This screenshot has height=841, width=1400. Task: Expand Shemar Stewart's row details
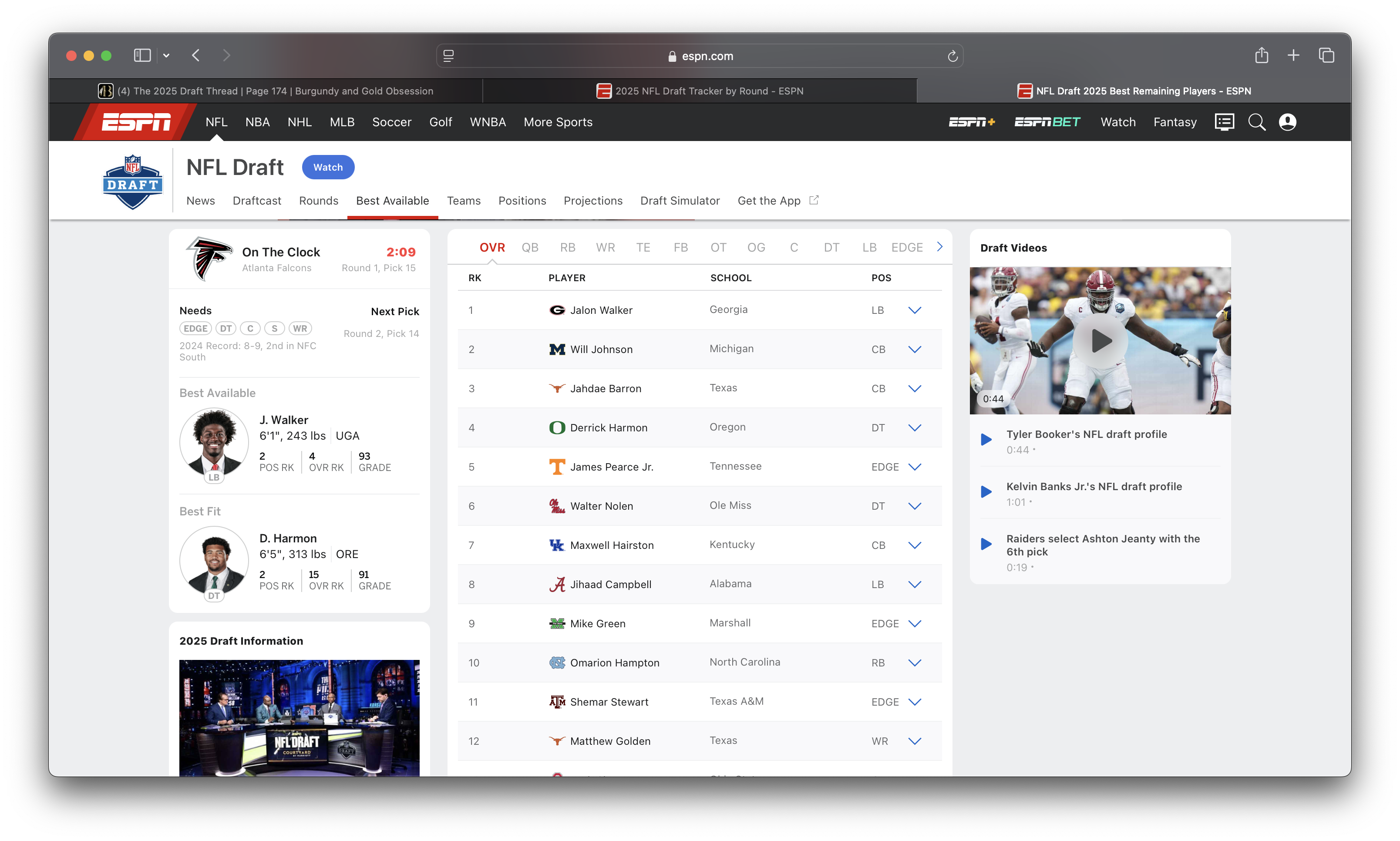(x=915, y=702)
